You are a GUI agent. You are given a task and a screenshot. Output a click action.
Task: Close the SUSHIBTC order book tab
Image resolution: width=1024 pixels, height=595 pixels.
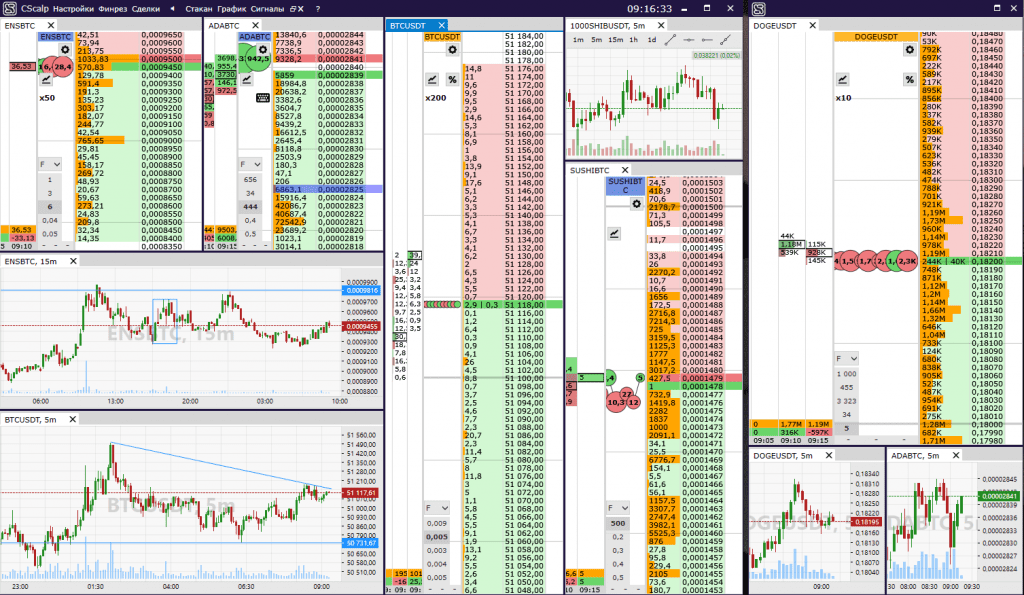tap(625, 170)
